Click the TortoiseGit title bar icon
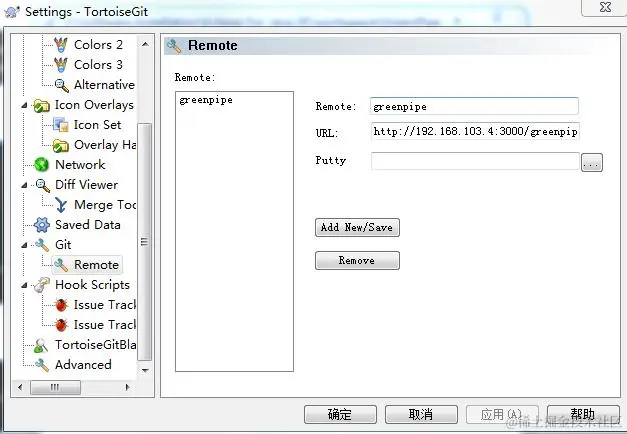The width and height of the screenshot is (627, 434). coord(12,12)
